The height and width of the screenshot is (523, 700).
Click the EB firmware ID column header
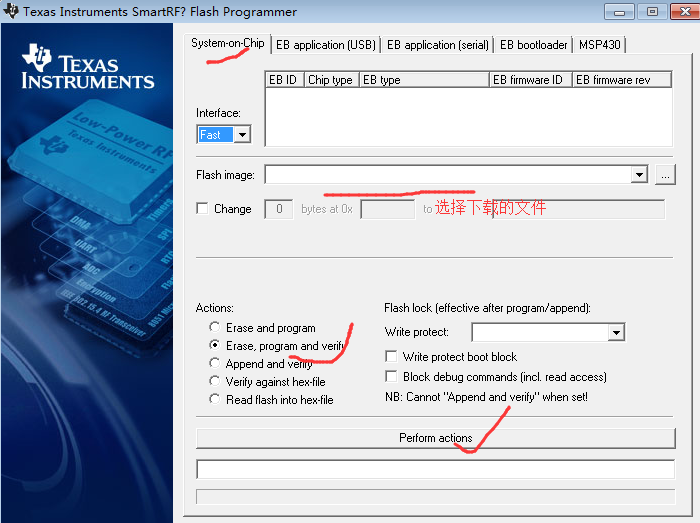(531, 79)
